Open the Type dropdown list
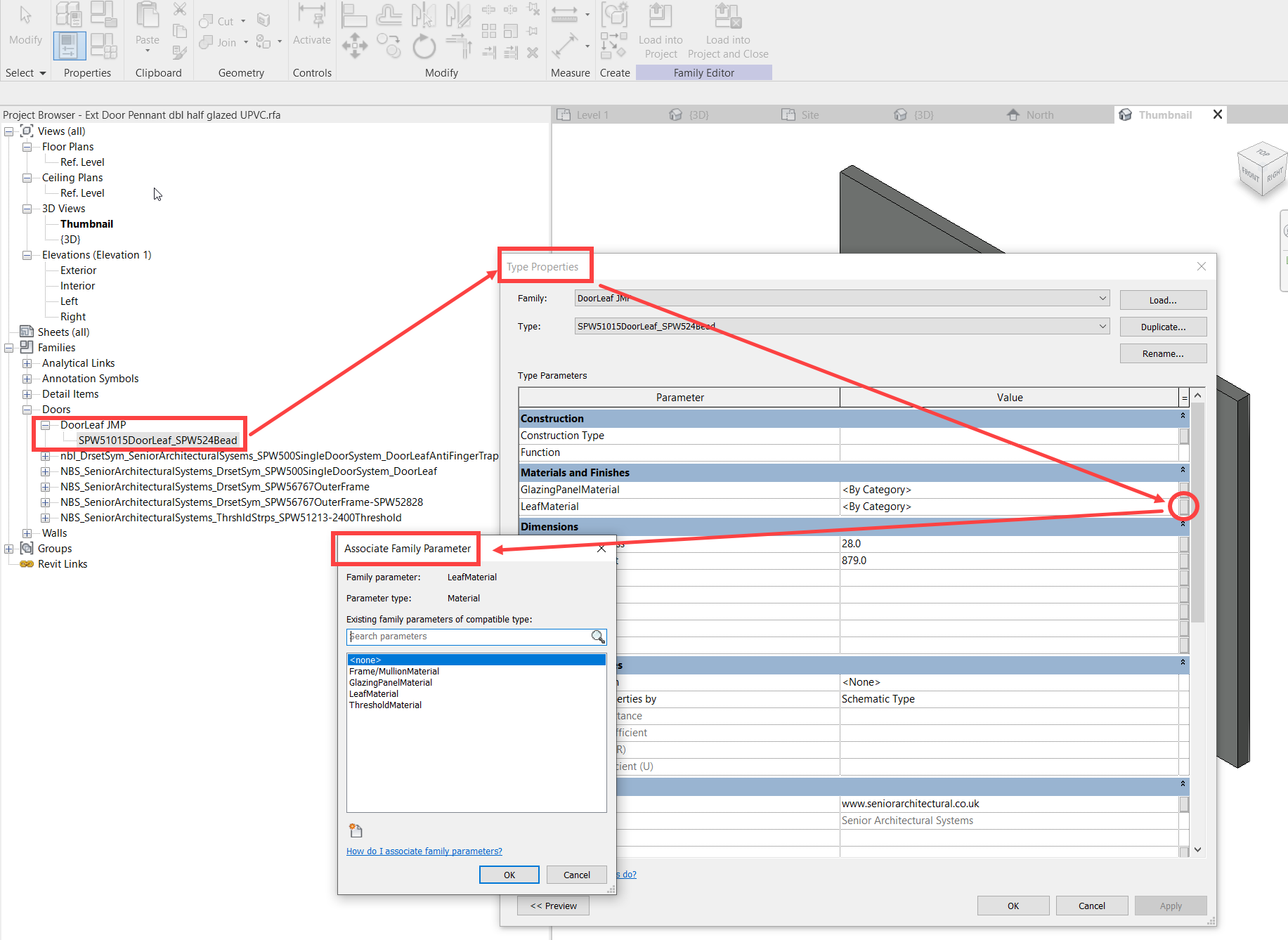 click(x=1102, y=326)
